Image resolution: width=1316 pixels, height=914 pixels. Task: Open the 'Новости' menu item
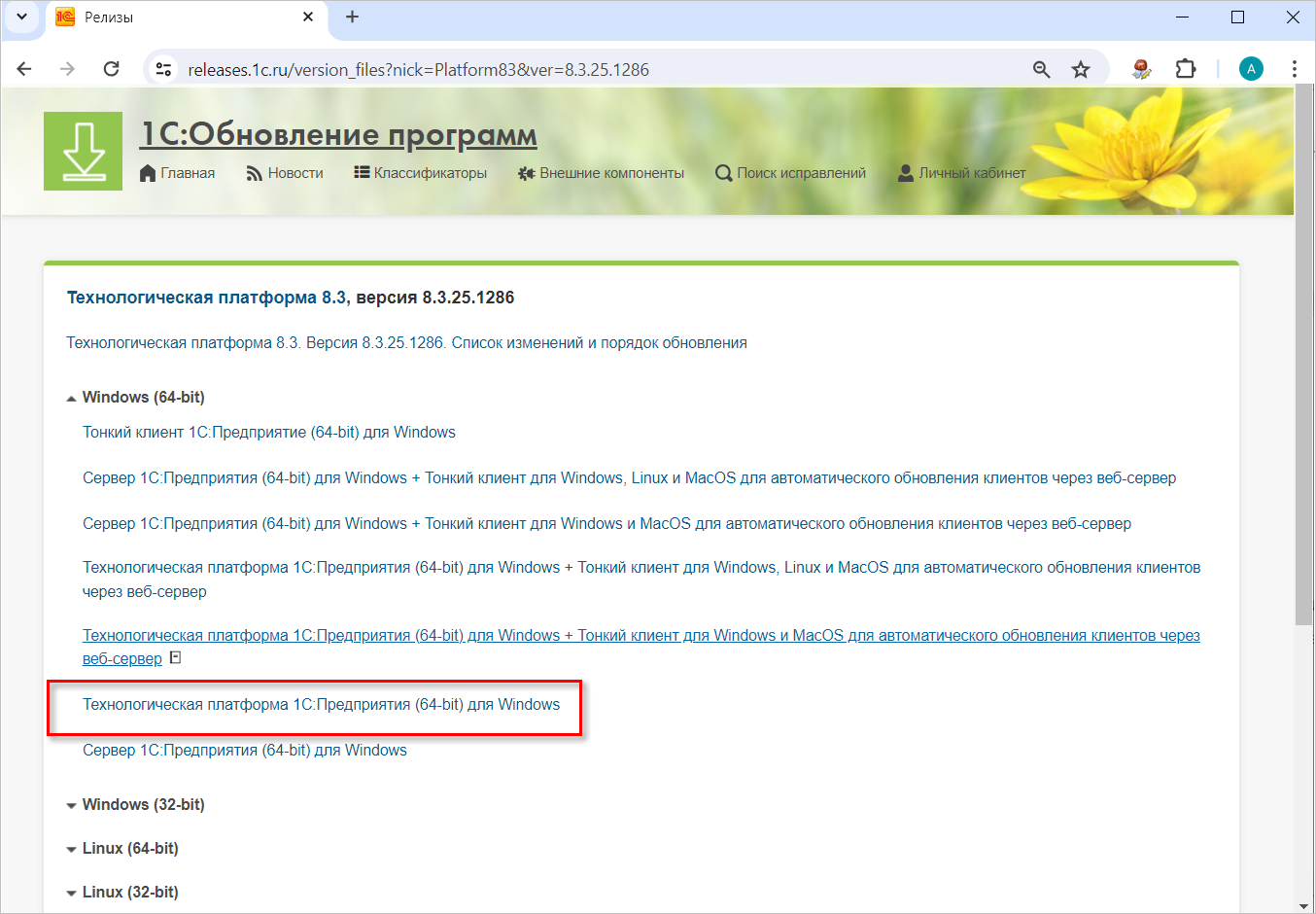pyautogui.click(x=284, y=173)
